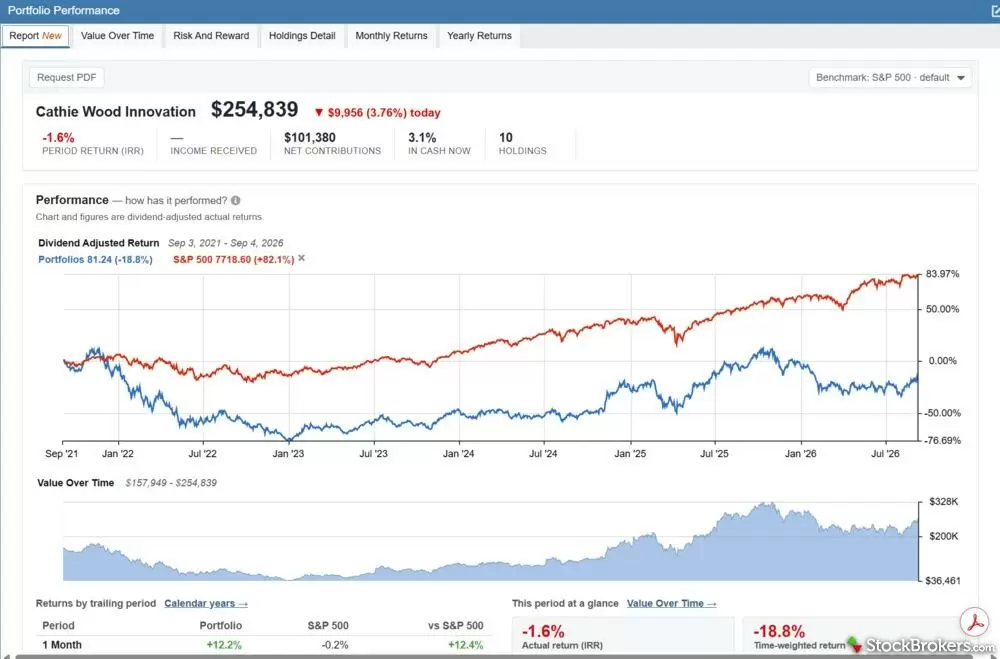Click the +12.4% vs S&P 500 cell
The width and height of the screenshot is (1000, 659).
click(466, 645)
